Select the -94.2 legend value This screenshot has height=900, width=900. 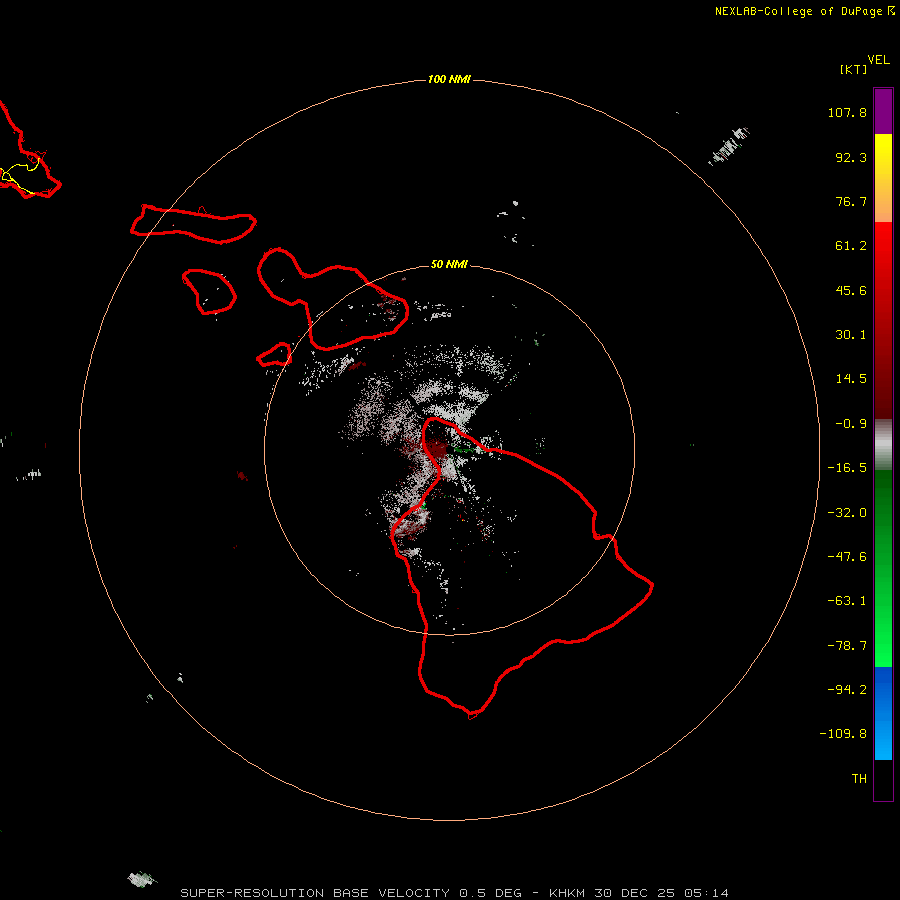[x=847, y=690]
